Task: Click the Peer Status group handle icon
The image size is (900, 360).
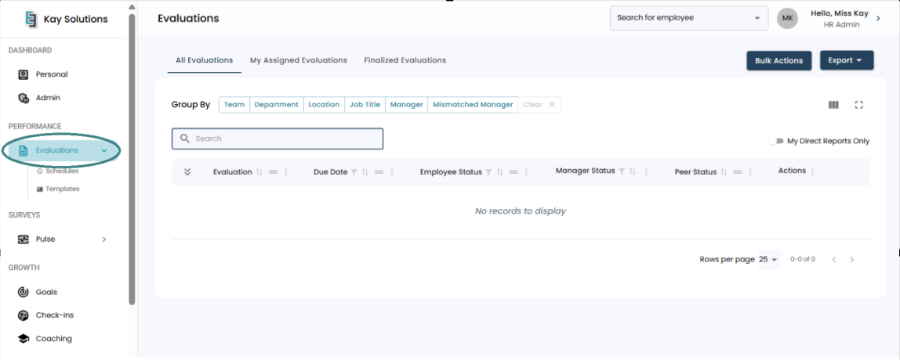Action: [x=738, y=172]
